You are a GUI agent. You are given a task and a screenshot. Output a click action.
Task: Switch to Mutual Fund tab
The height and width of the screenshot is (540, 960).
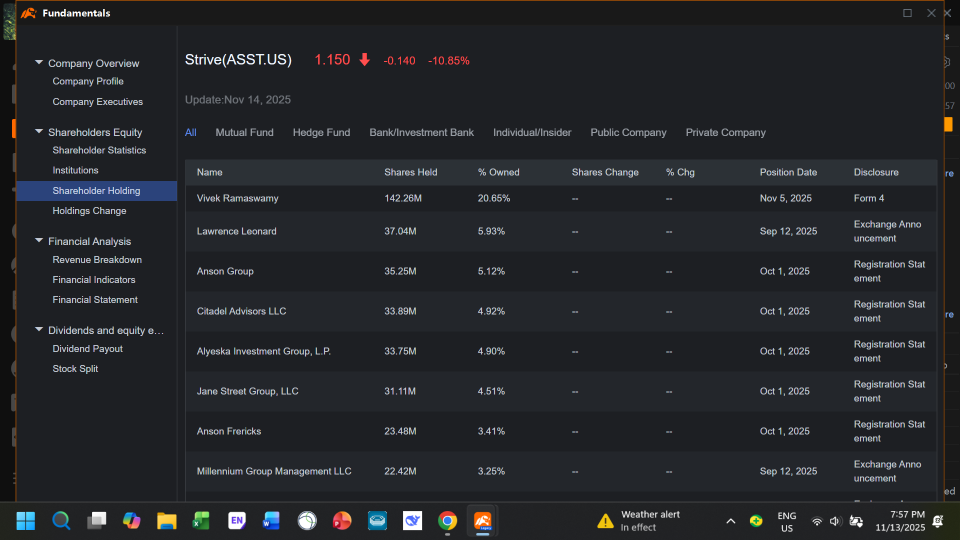(x=244, y=132)
